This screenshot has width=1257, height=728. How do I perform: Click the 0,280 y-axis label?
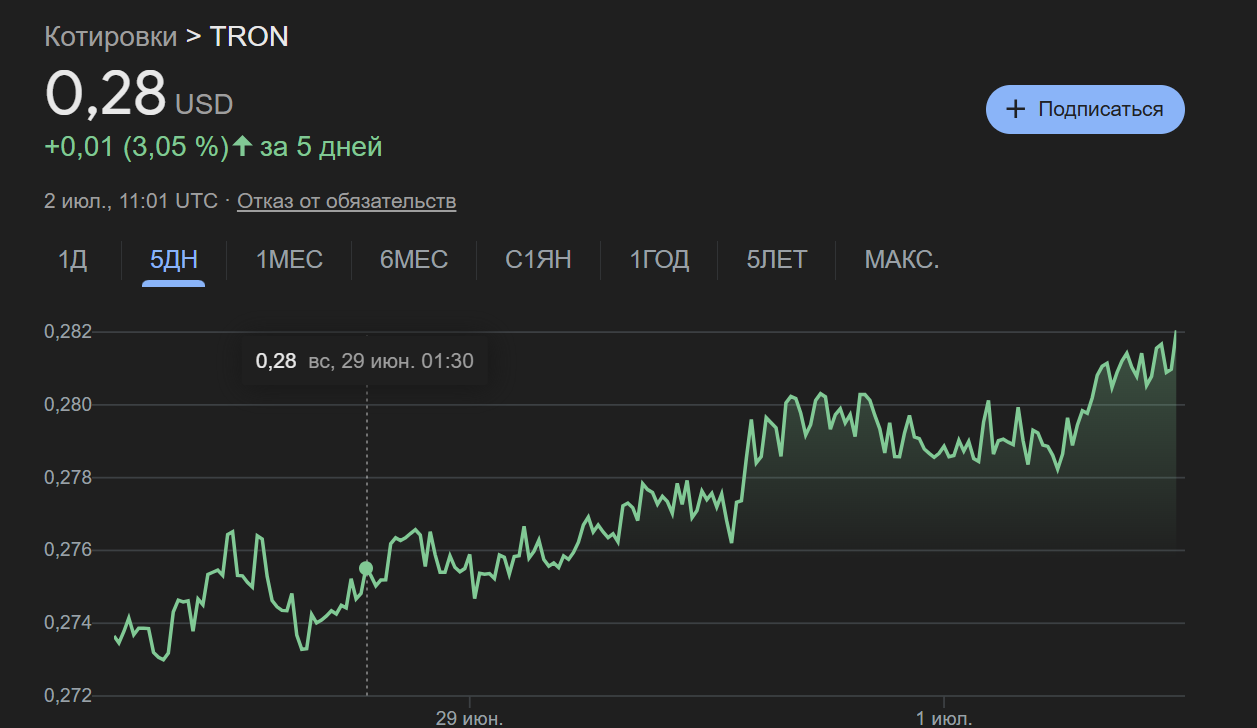pos(68,405)
